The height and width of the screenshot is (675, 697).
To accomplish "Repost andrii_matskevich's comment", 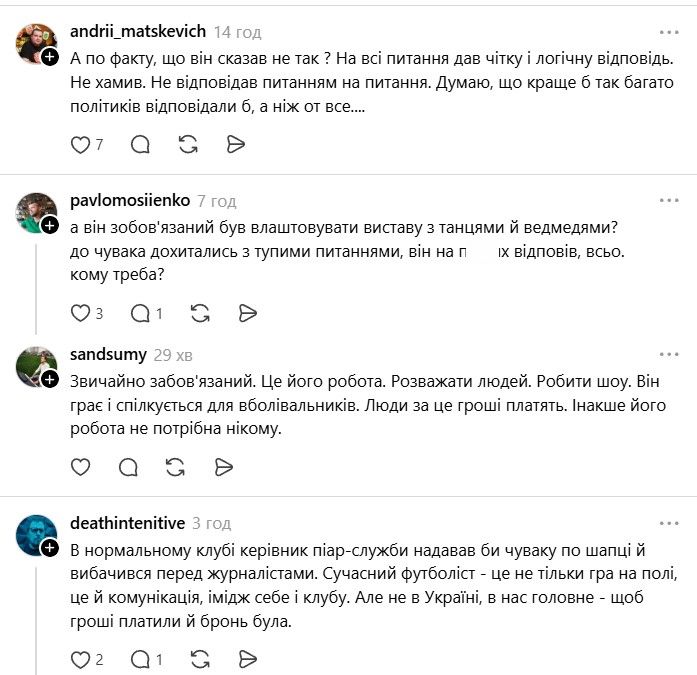I will 188,144.
